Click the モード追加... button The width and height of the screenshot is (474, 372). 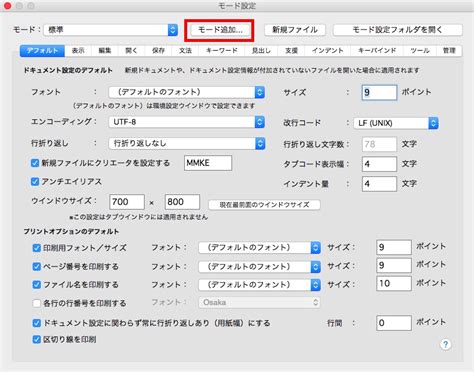point(220,30)
